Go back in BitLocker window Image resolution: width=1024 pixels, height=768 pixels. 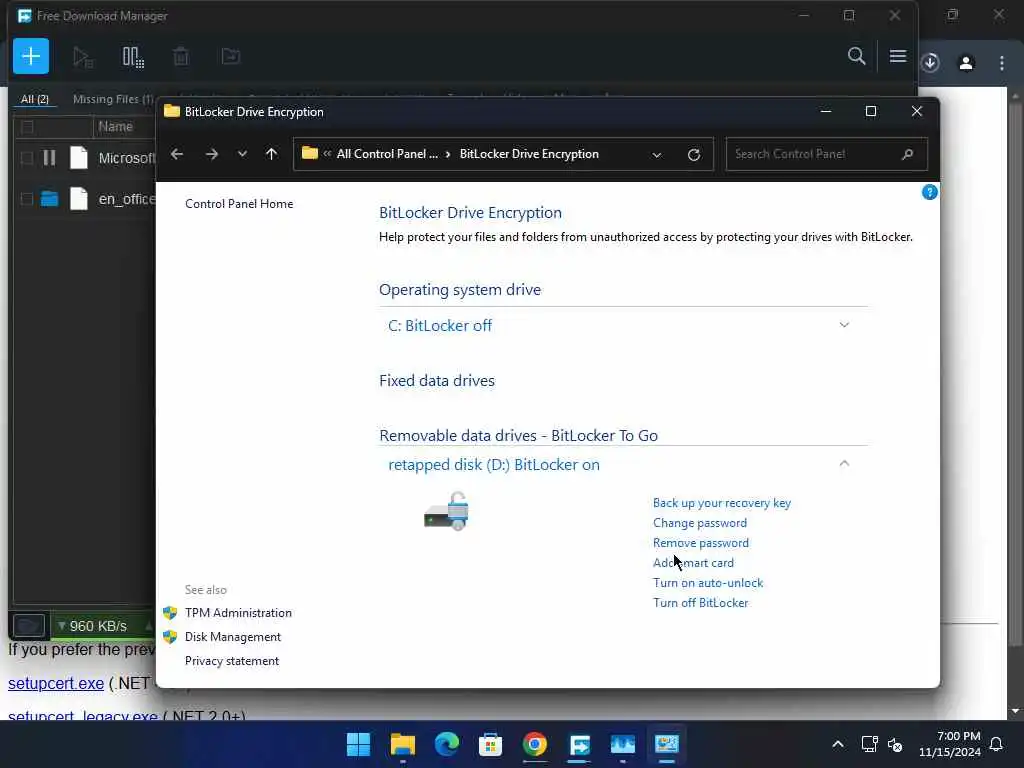click(x=177, y=154)
